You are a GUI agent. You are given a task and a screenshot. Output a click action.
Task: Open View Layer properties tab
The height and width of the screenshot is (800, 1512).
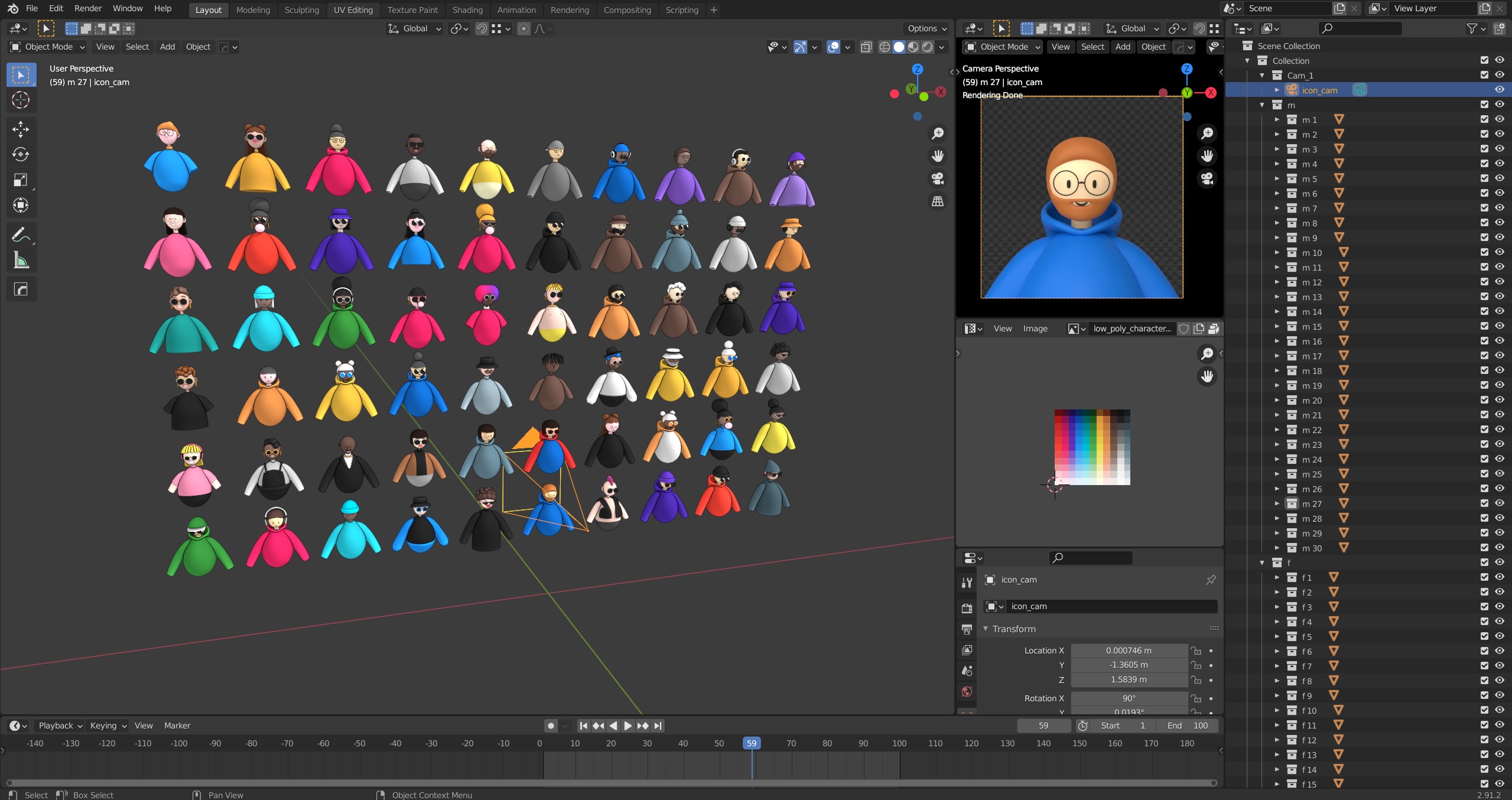967,650
